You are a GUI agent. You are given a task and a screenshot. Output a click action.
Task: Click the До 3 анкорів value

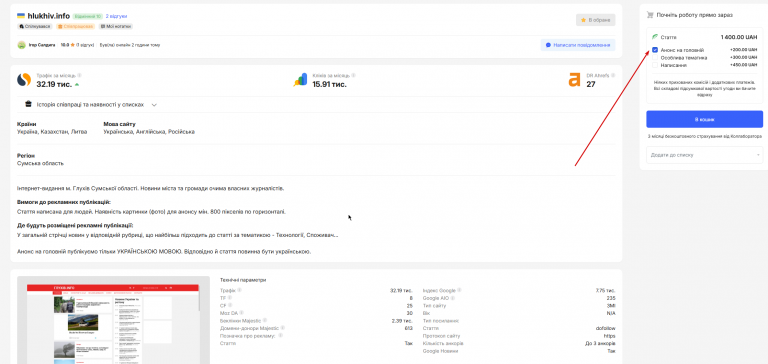(600, 343)
